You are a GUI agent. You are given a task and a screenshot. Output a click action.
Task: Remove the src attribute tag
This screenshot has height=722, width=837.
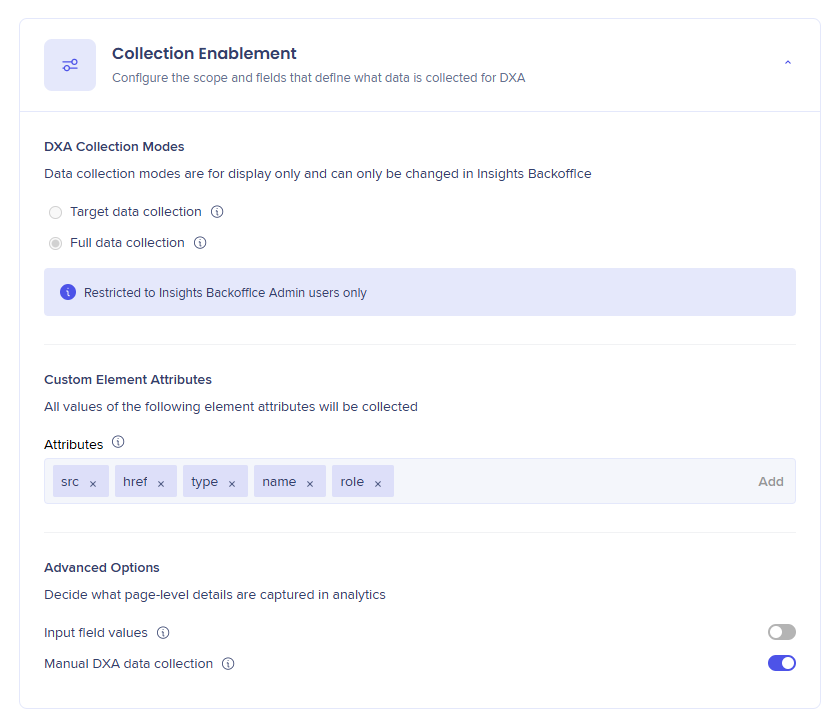(93, 483)
